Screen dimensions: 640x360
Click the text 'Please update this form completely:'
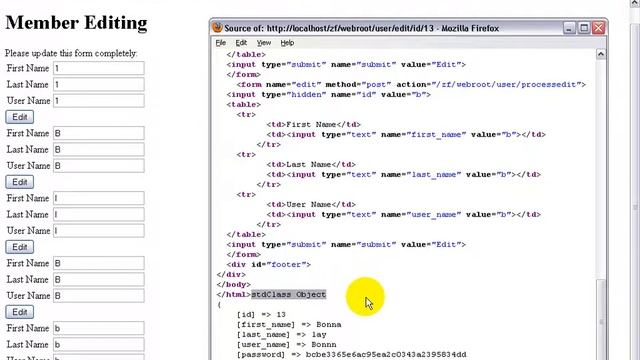click(71, 53)
